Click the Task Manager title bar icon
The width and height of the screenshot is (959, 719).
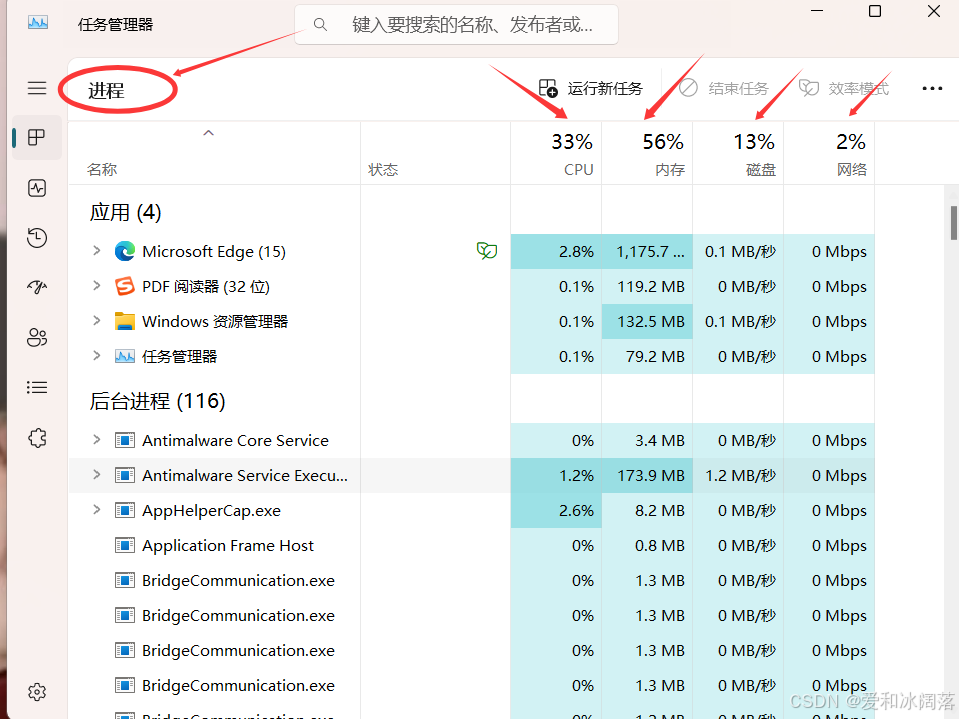pos(38,23)
